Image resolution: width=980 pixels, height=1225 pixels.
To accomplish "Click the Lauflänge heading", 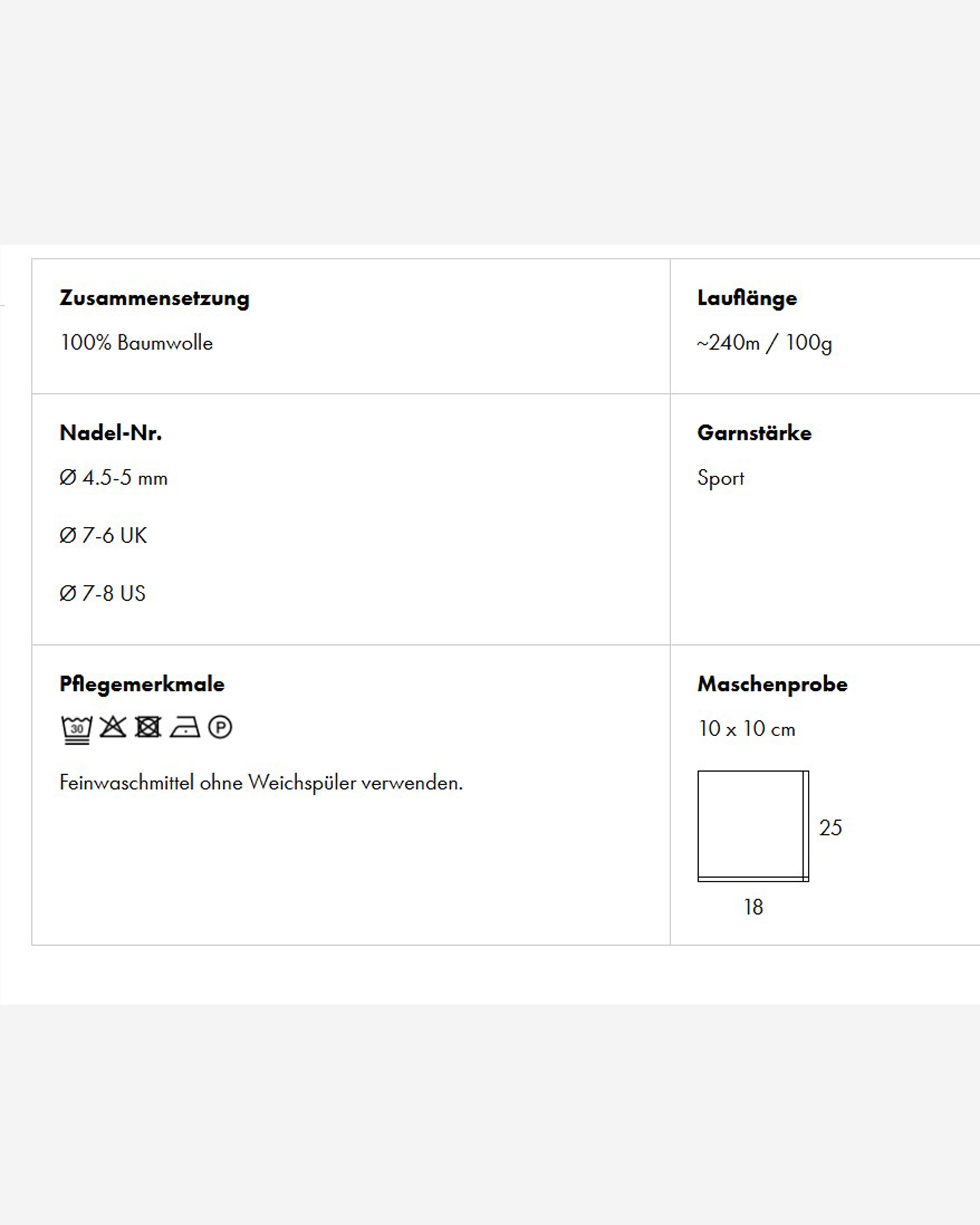I will pyautogui.click(x=747, y=298).
